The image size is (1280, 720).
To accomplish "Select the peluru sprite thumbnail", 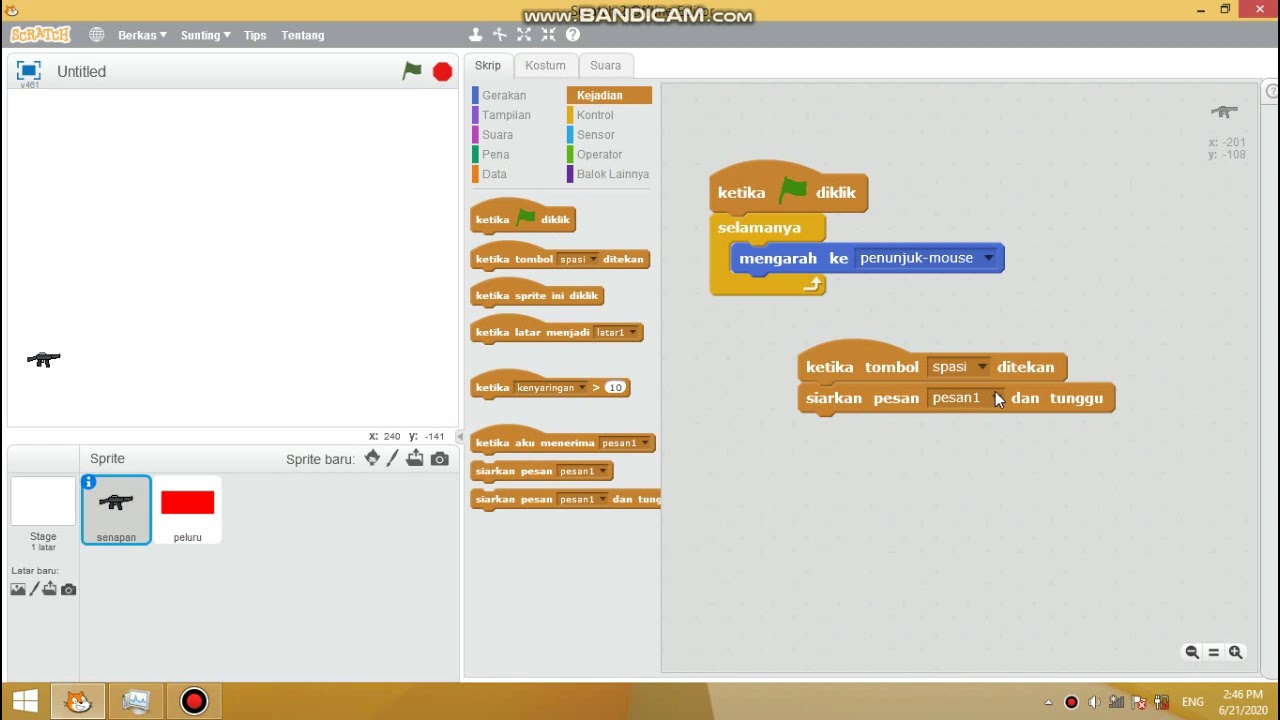I will pos(187,510).
